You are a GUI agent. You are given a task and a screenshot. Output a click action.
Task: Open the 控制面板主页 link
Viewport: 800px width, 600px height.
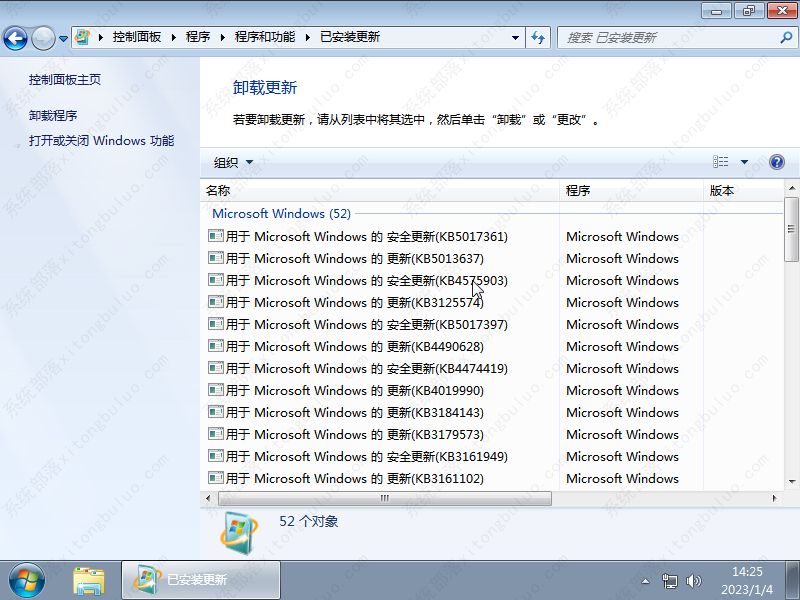click(x=65, y=80)
